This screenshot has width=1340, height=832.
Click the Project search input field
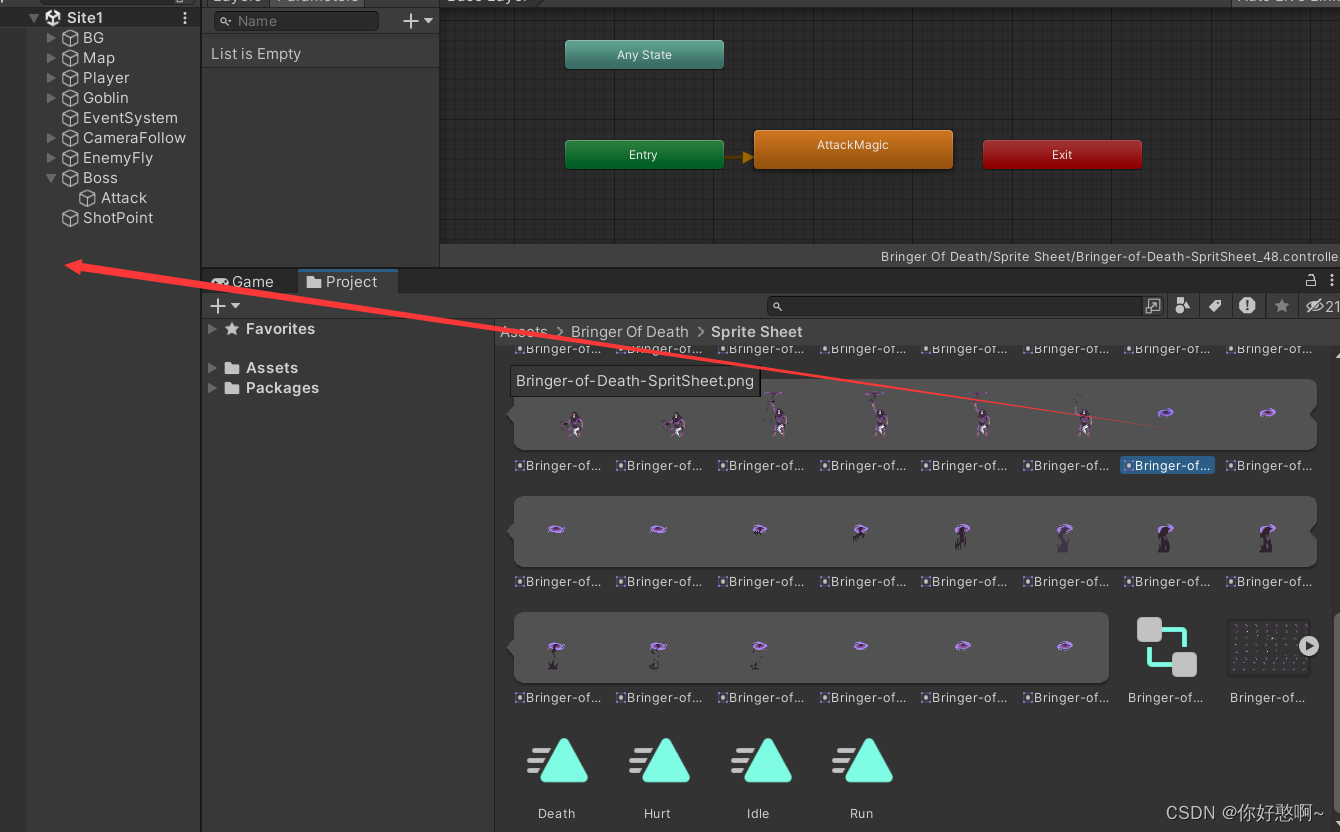(955, 306)
